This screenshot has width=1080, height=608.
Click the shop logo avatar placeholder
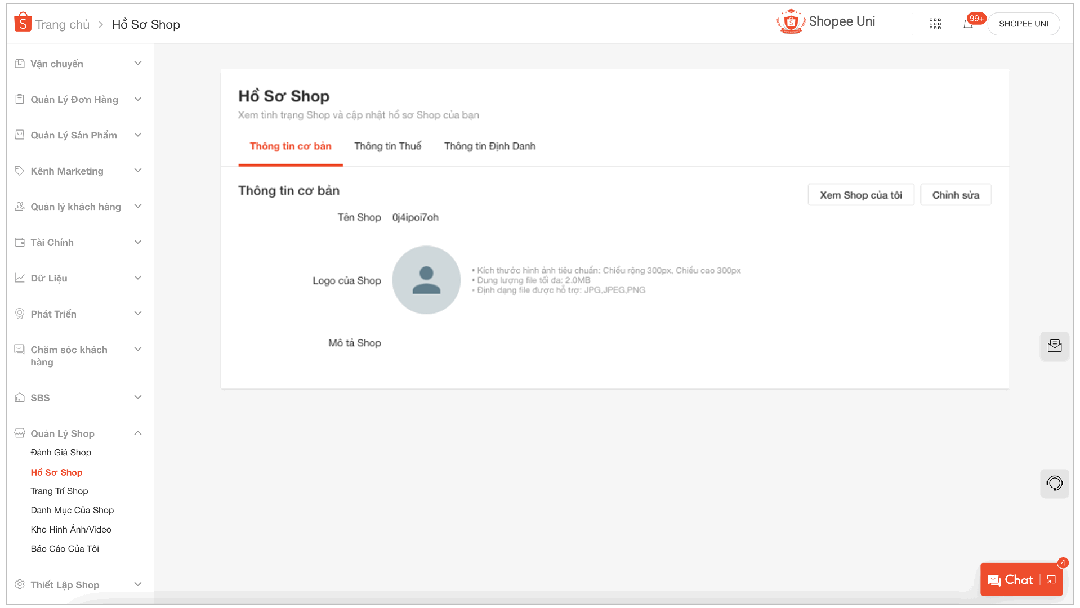[426, 281]
